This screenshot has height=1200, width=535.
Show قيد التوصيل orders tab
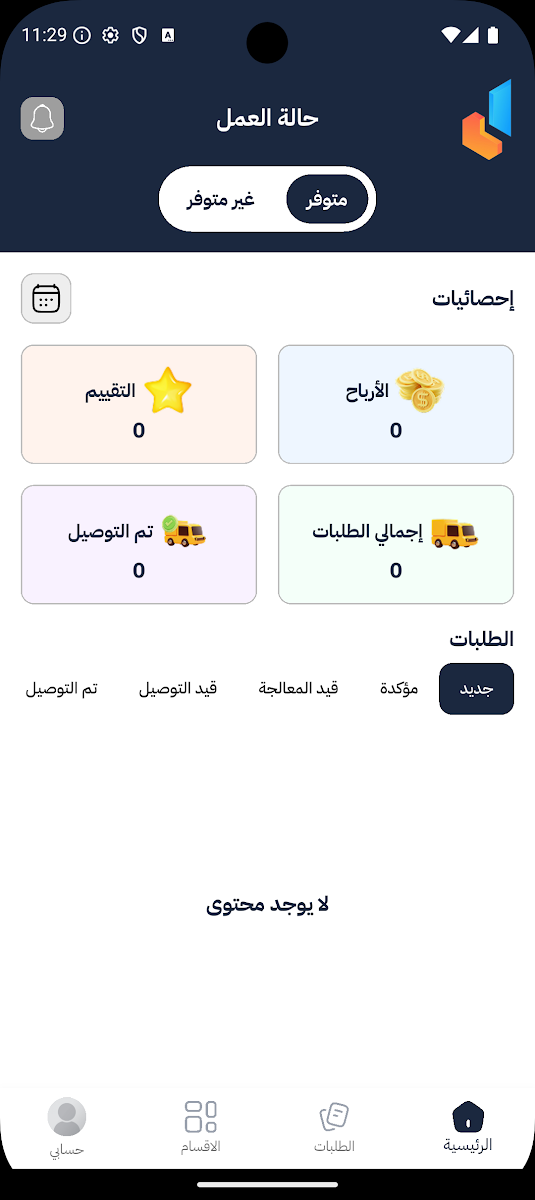pyautogui.click(x=177, y=689)
